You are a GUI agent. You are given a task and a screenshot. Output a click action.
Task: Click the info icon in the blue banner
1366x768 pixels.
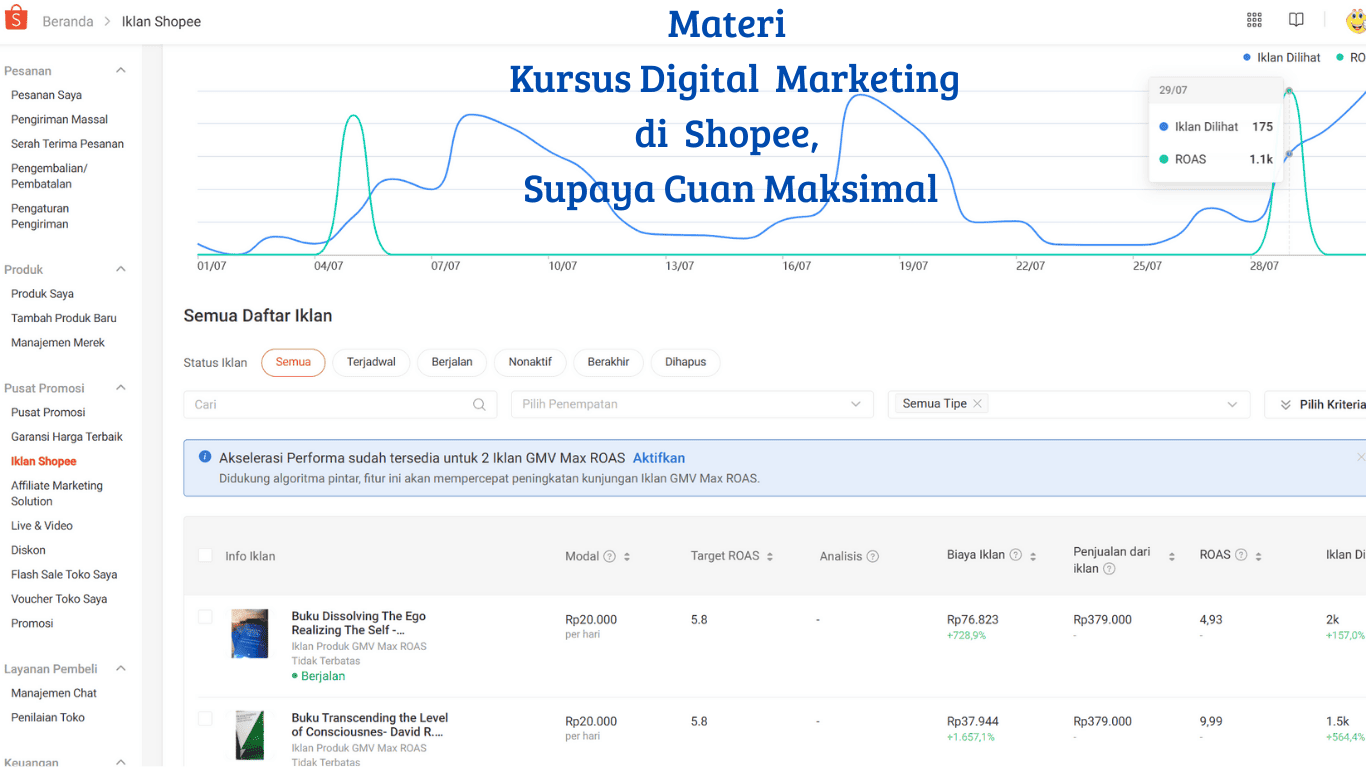tap(205, 457)
